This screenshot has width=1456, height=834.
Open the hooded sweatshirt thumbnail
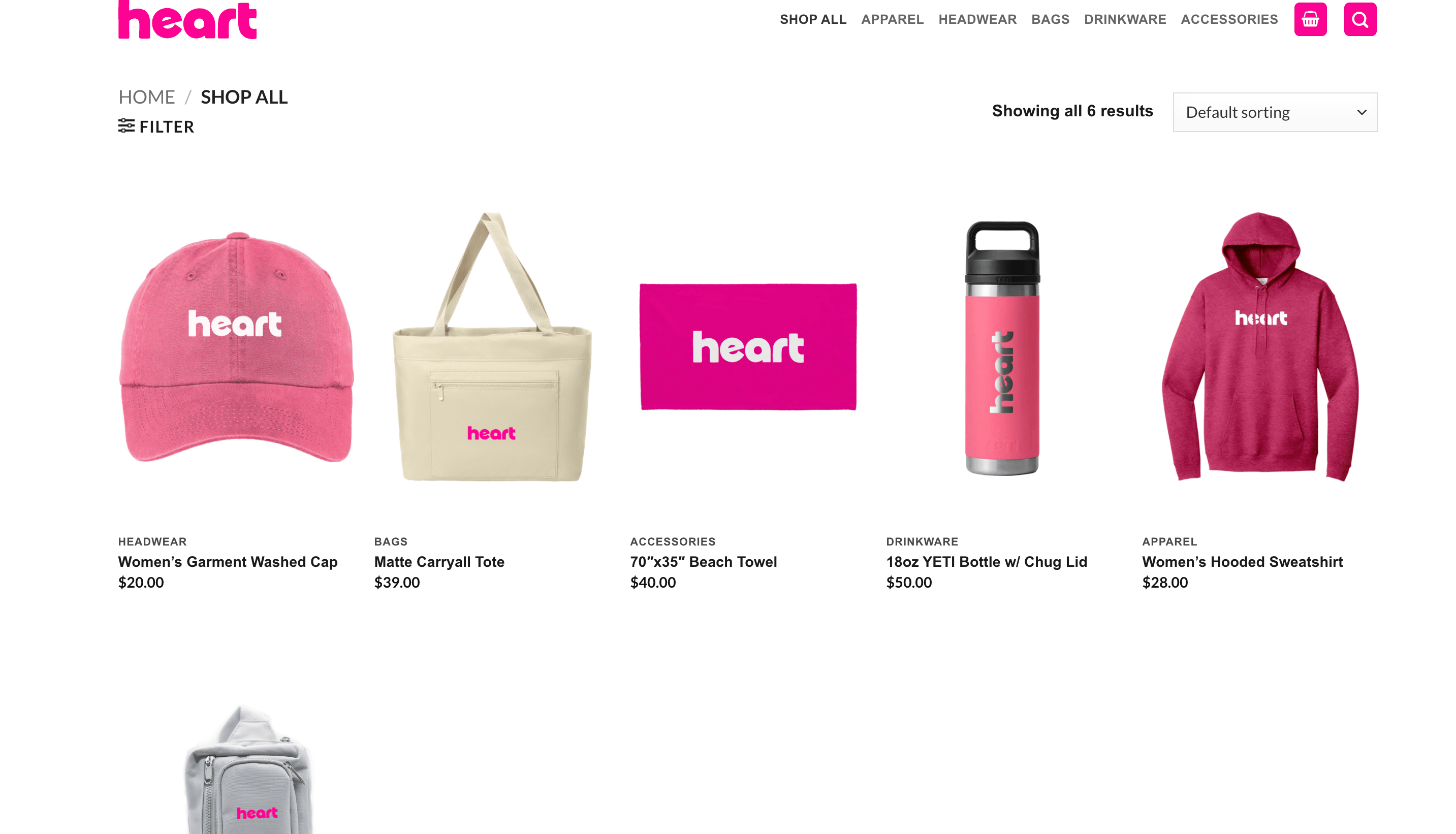point(1260,347)
